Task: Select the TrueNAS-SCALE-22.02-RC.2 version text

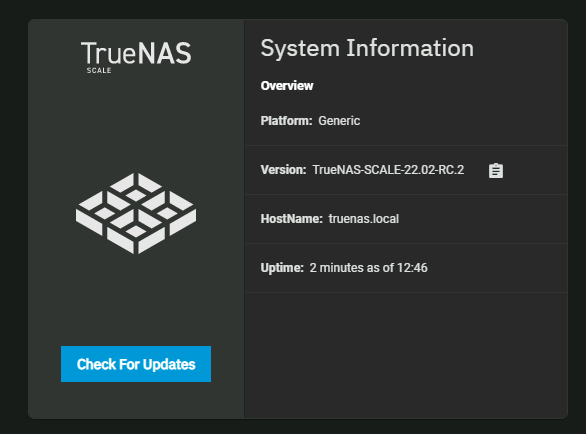Action: pos(388,170)
